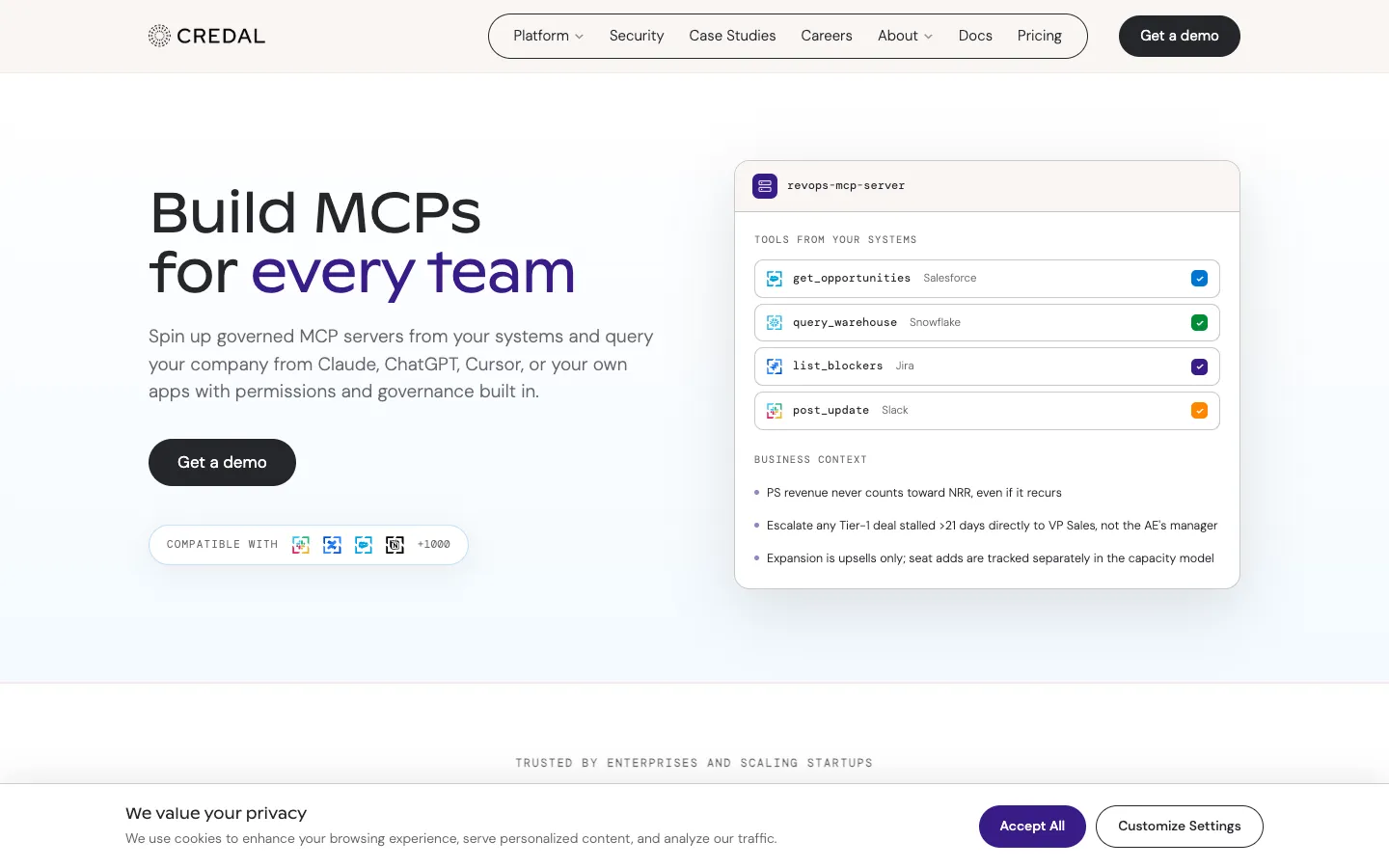This screenshot has width=1389, height=868.
Task: Click the get_opportunities tool name
Action: (x=852, y=279)
